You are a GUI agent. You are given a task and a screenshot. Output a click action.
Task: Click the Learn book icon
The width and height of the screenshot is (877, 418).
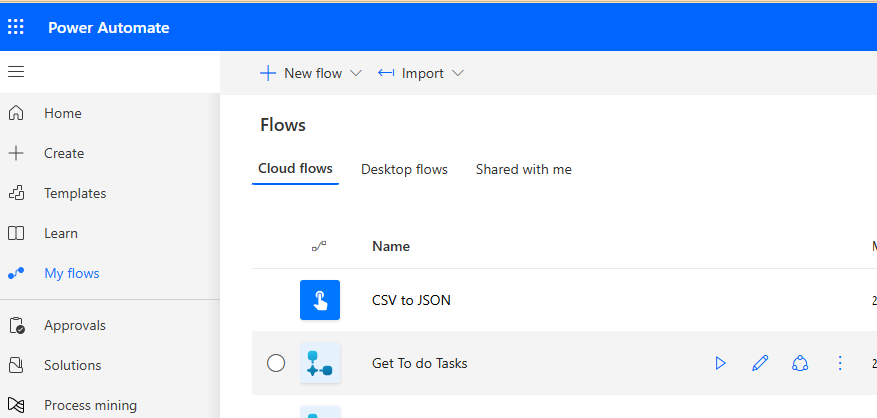click(x=16, y=233)
